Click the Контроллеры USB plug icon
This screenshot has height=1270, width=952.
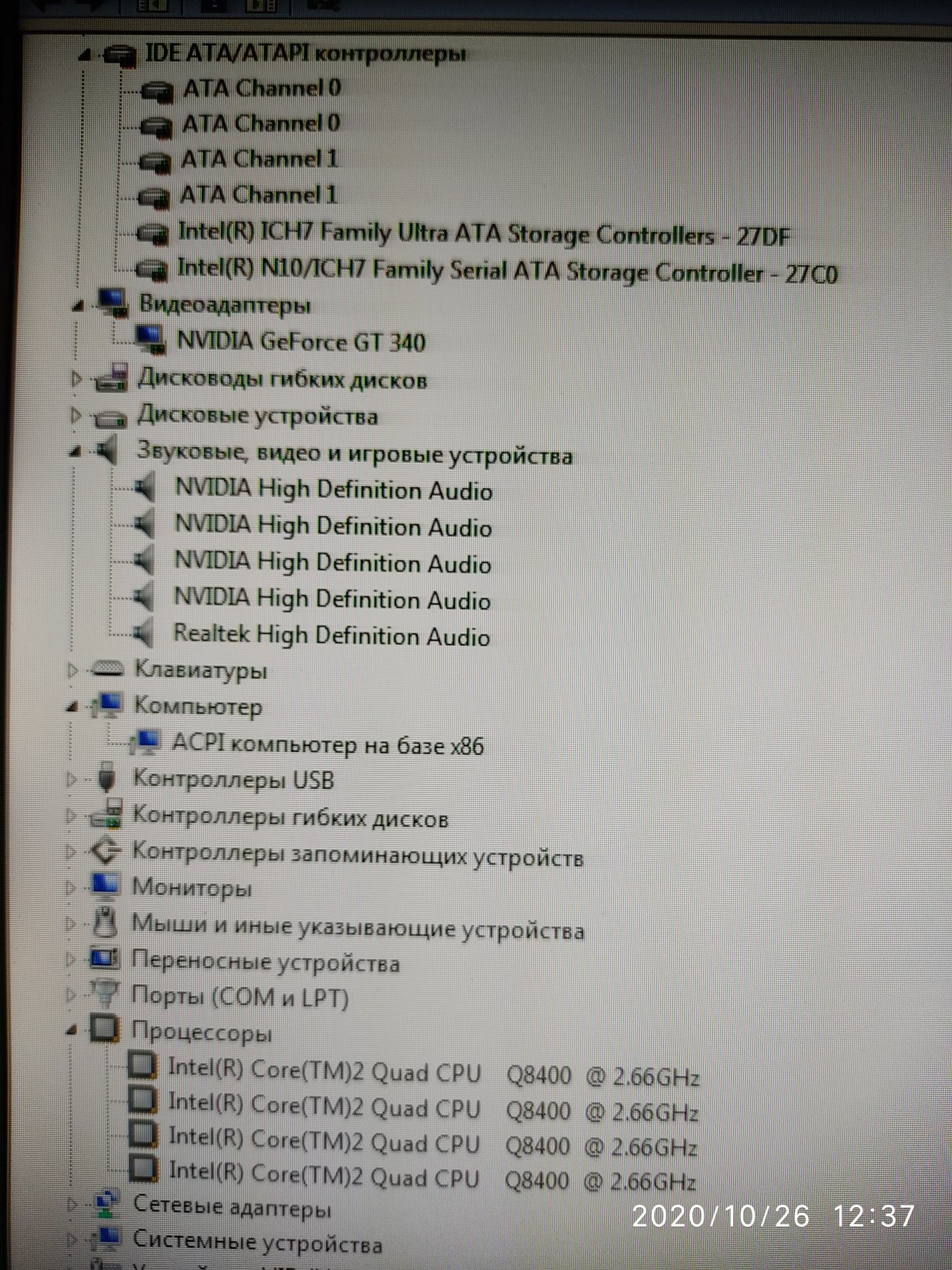[x=106, y=777]
